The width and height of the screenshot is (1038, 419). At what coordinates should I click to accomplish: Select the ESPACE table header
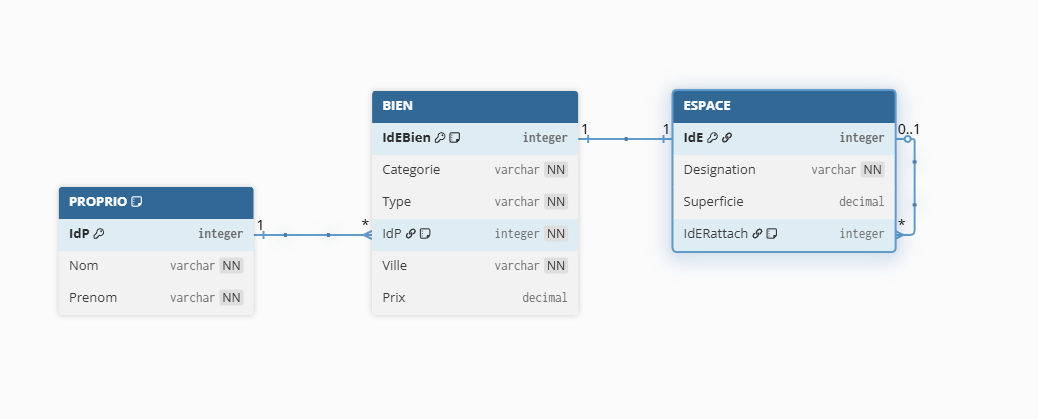[x=784, y=106]
